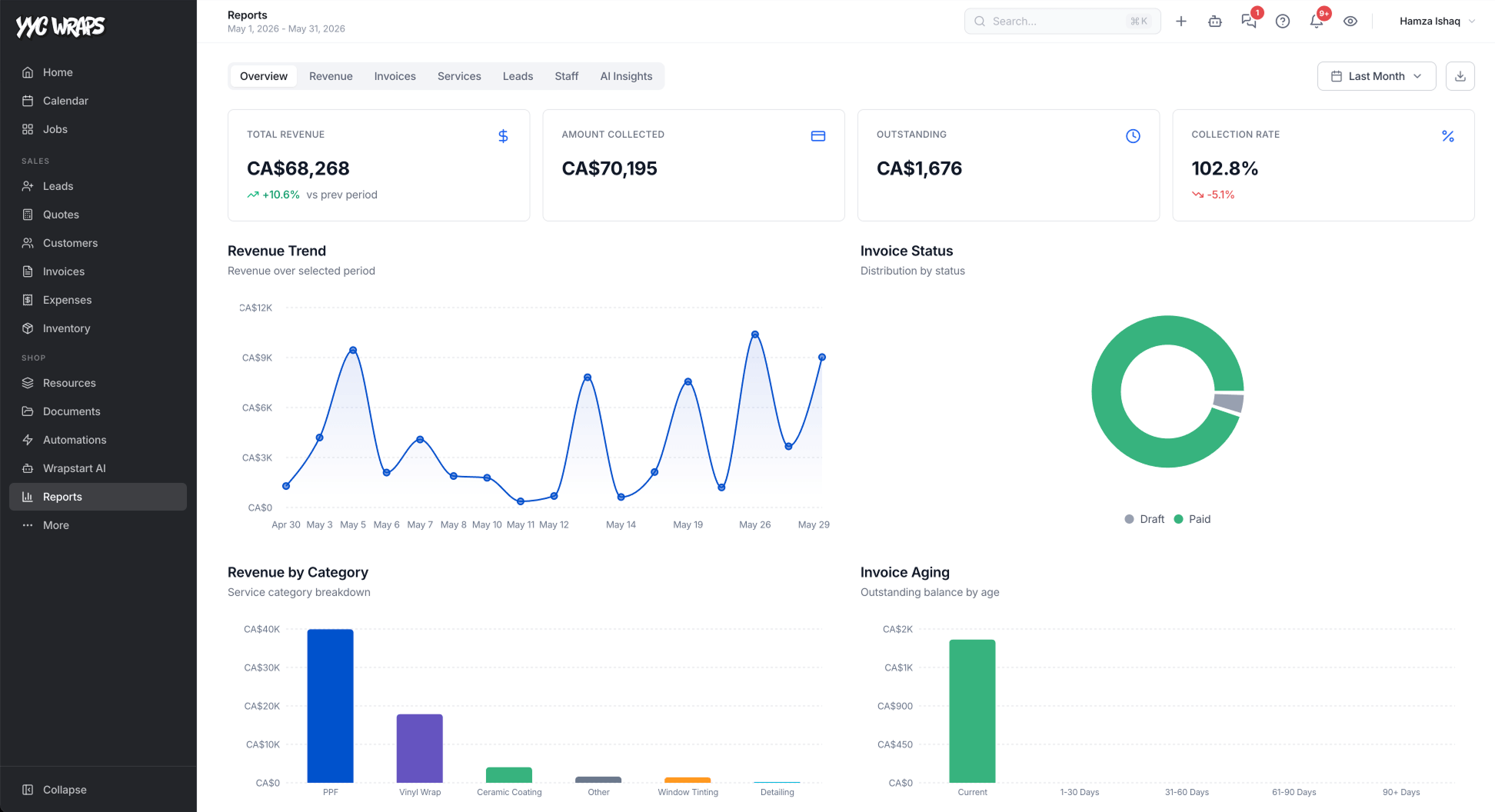Click the 102.8% collection rate value
The image size is (1495, 812).
pyautogui.click(x=1225, y=168)
